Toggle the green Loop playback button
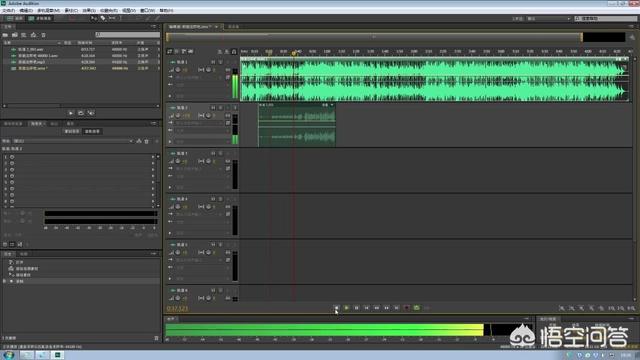 tap(416, 308)
